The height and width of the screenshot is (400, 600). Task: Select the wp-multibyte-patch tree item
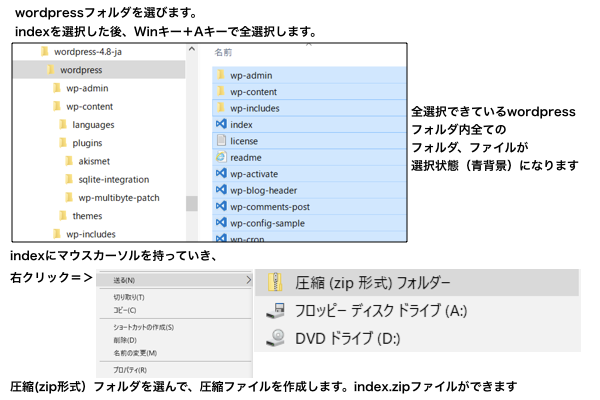point(119,198)
